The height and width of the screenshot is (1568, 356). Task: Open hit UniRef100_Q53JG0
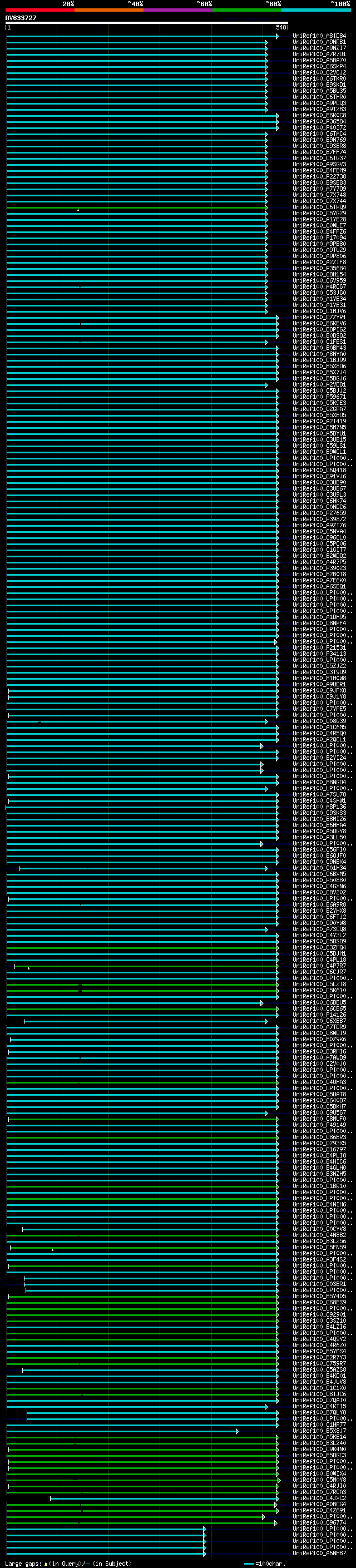pos(319,293)
